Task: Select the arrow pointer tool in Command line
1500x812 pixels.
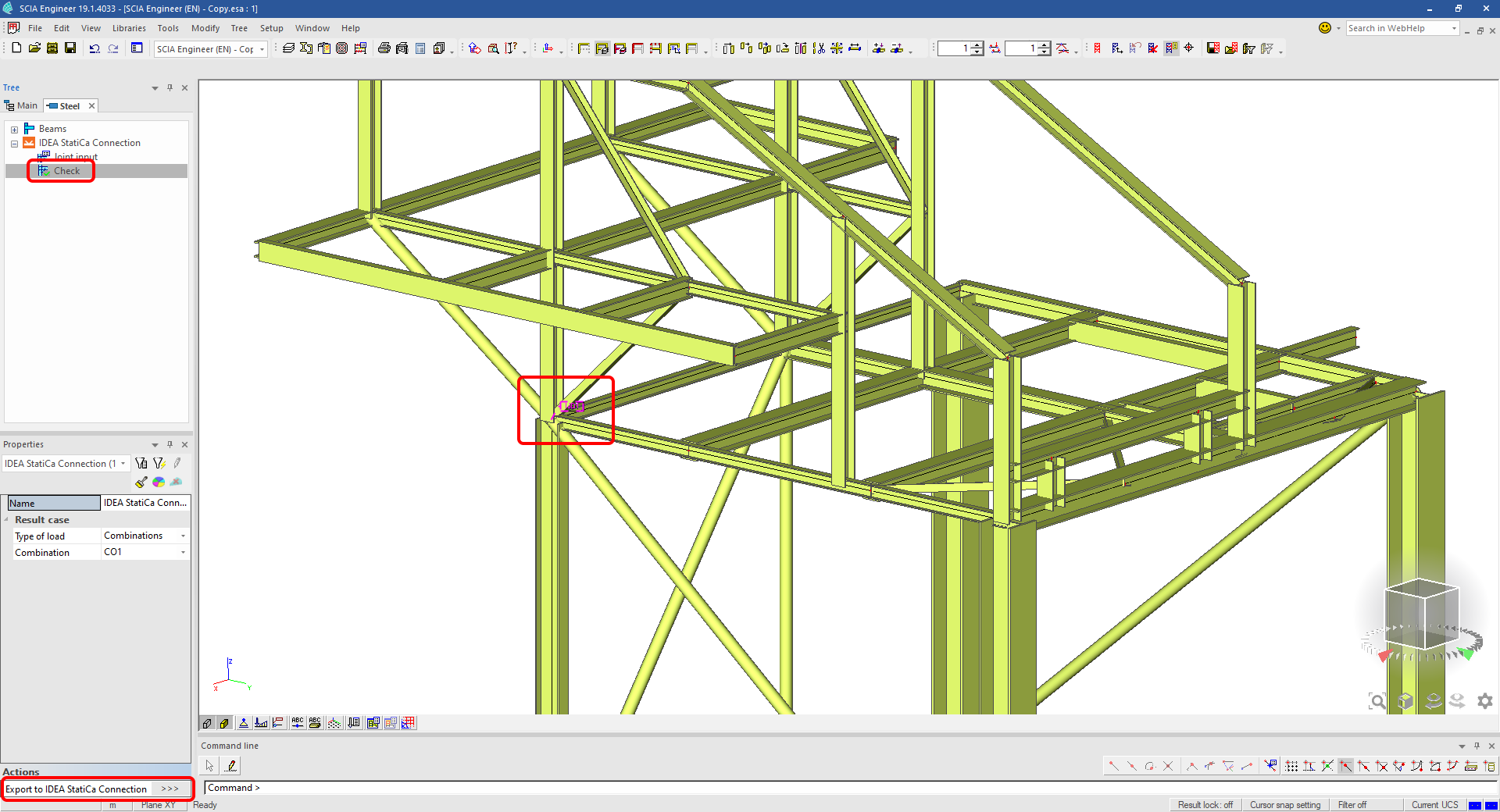Action: pyautogui.click(x=209, y=766)
